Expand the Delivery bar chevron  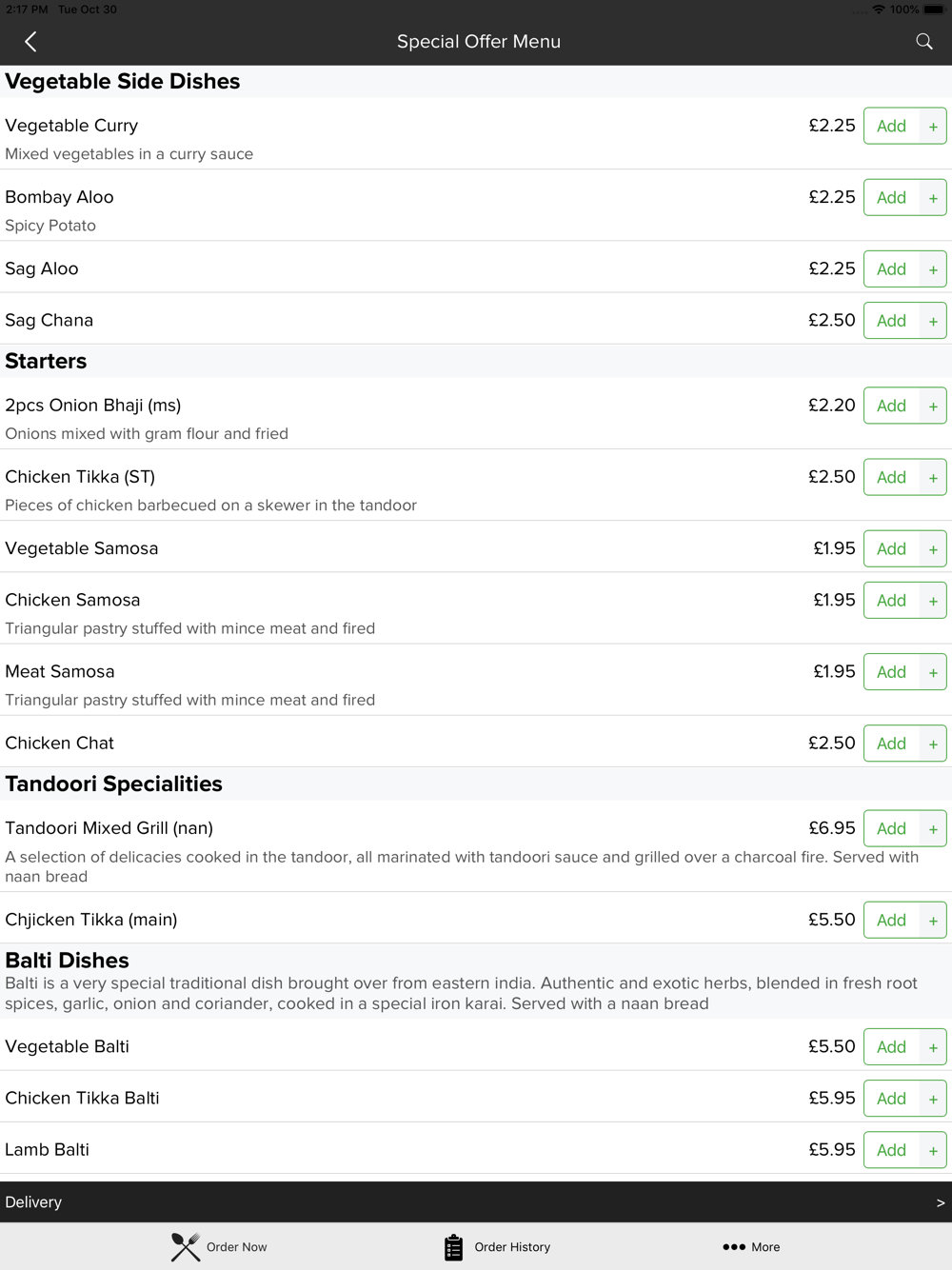click(941, 1202)
